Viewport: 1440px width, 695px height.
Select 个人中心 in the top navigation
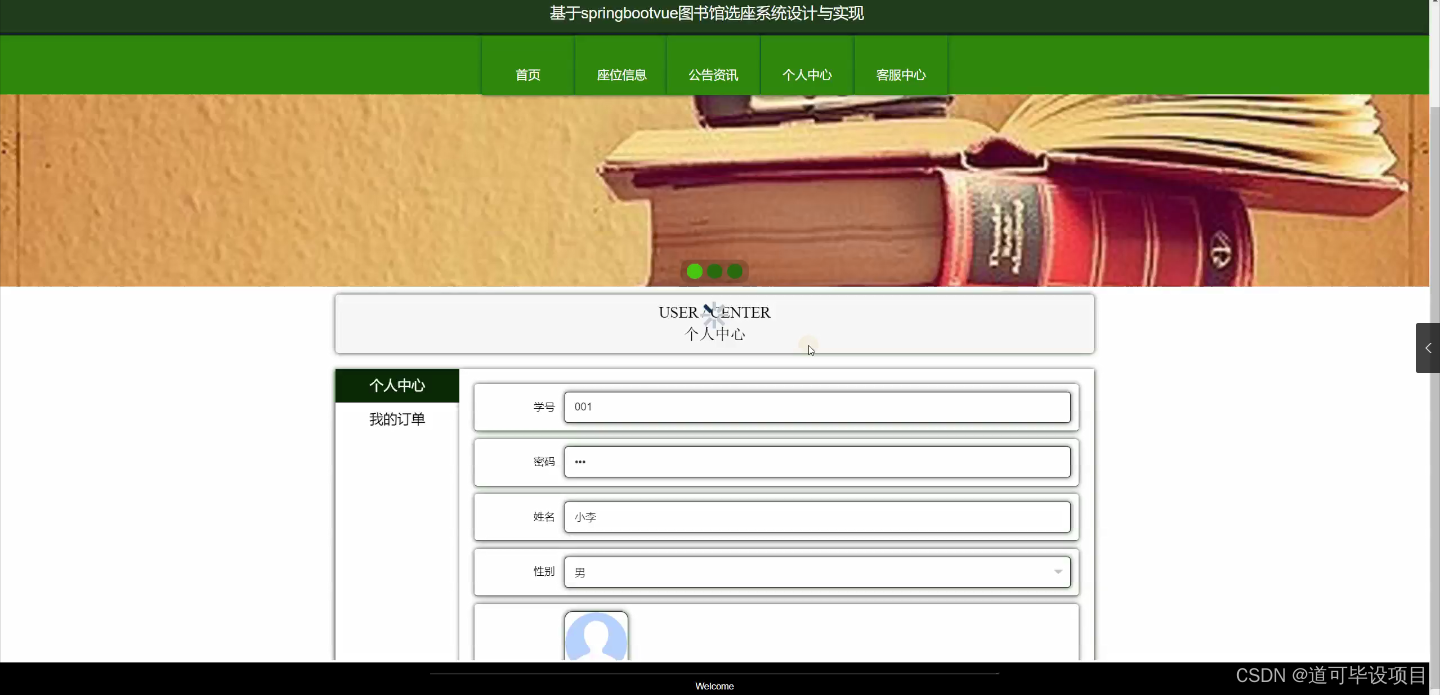(x=807, y=66)
